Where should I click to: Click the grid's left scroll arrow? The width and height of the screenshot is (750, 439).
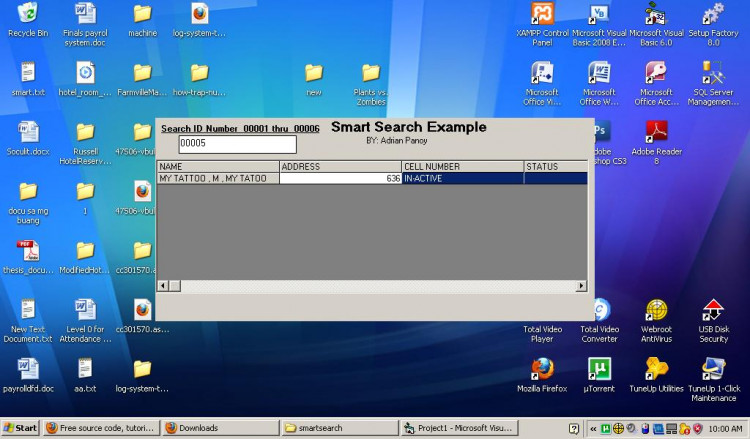click(163, 286)
